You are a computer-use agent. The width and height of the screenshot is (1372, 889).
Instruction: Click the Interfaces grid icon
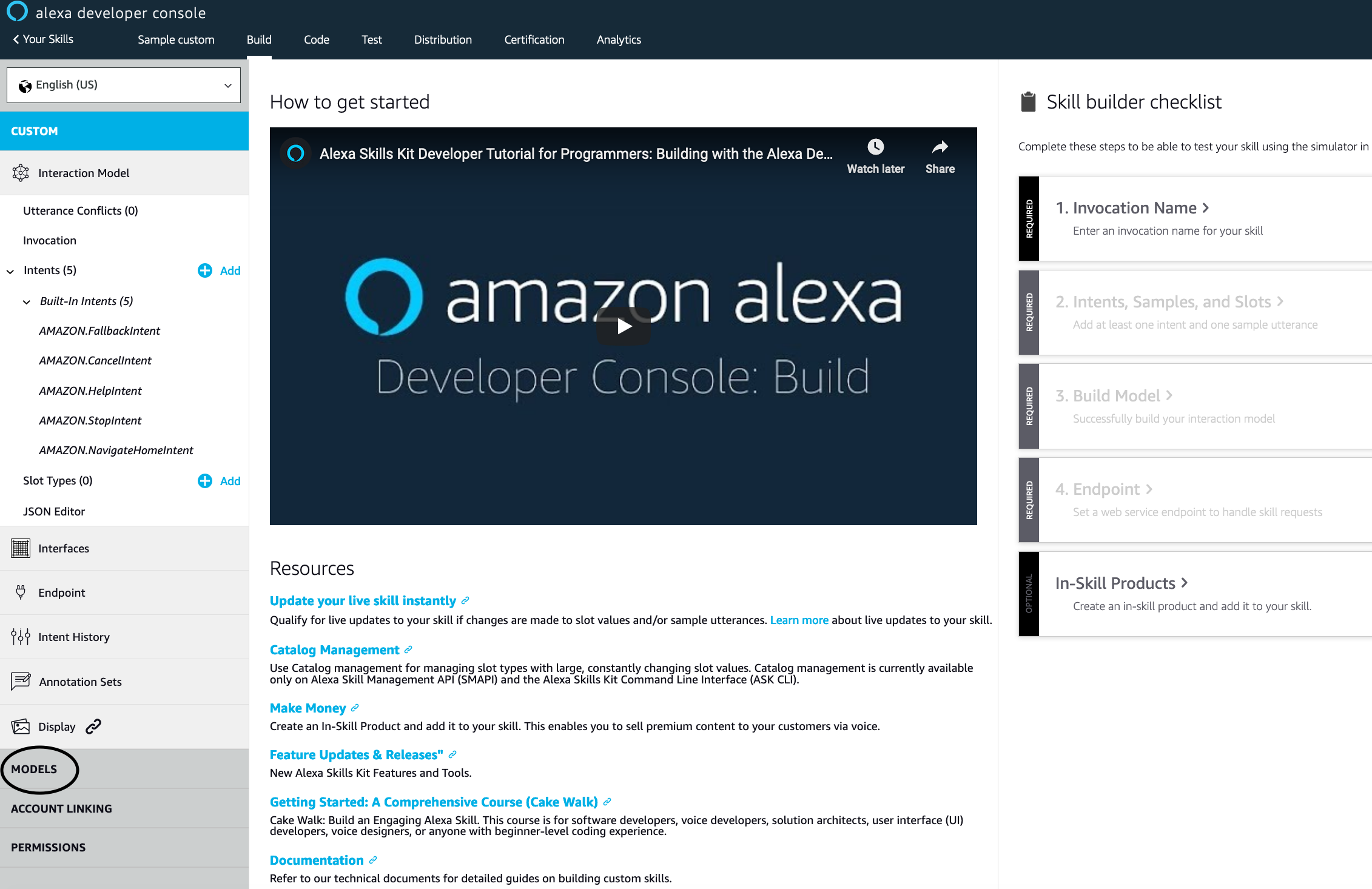21,548
